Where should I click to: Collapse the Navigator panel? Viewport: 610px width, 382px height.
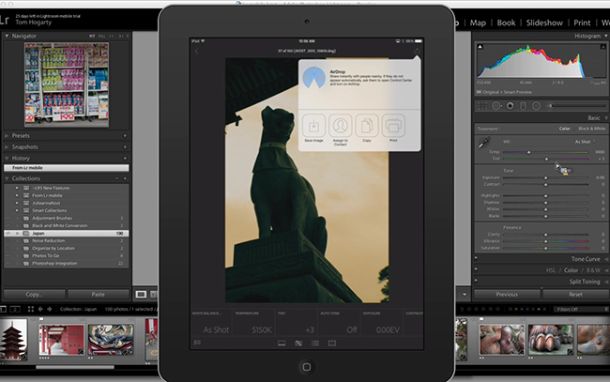[7, 36]
